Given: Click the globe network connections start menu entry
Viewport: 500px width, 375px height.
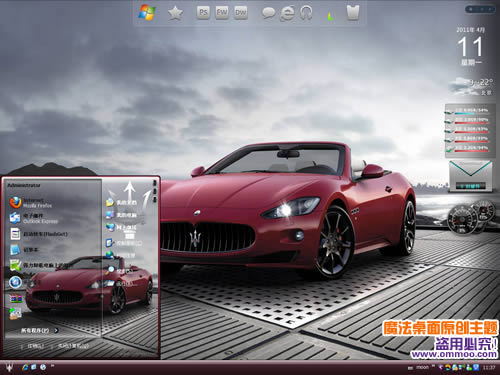Looking at the screenshot, I should (x=121, y=255).
